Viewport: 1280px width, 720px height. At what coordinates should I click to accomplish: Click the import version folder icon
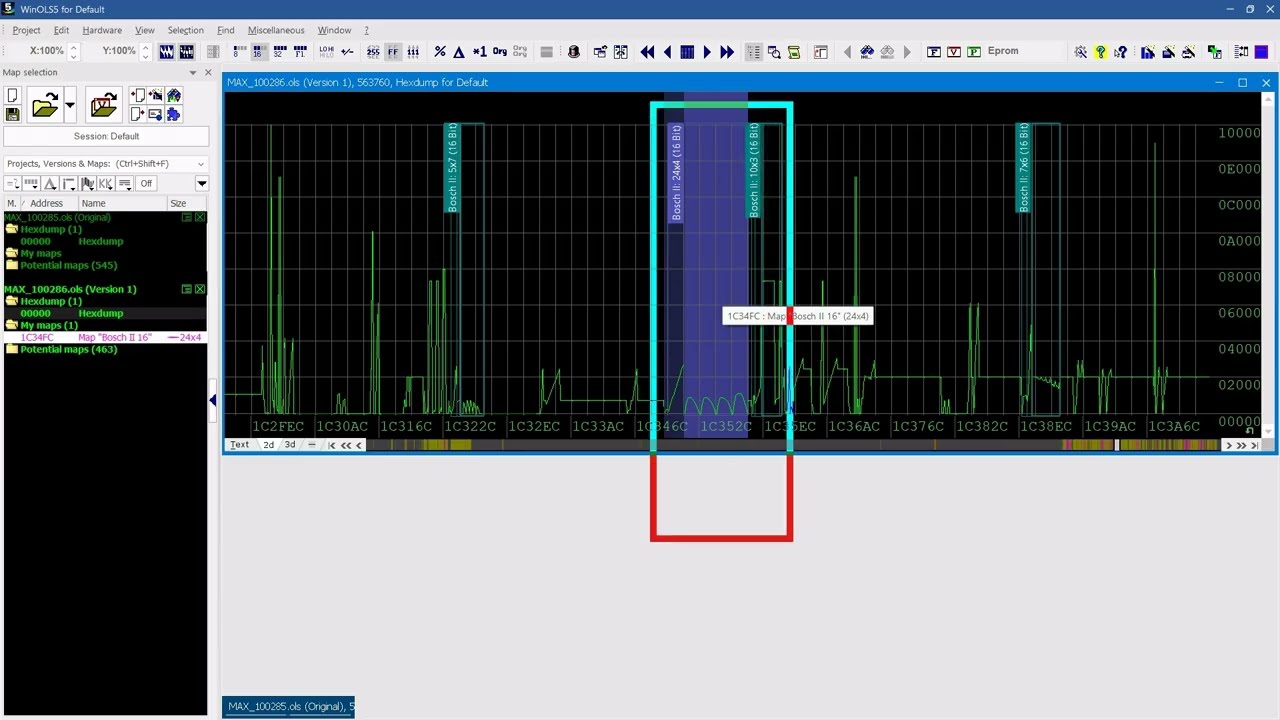(x=103, y=105)
